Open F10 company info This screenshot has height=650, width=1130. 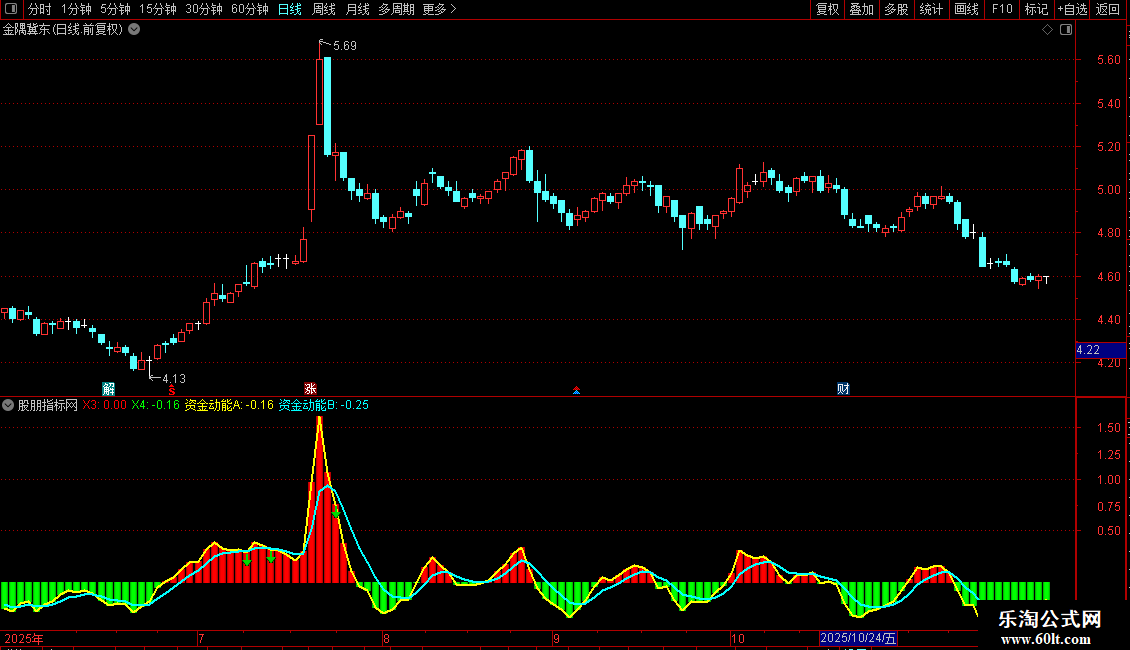pyautogui.click(x=1002, y=9)
